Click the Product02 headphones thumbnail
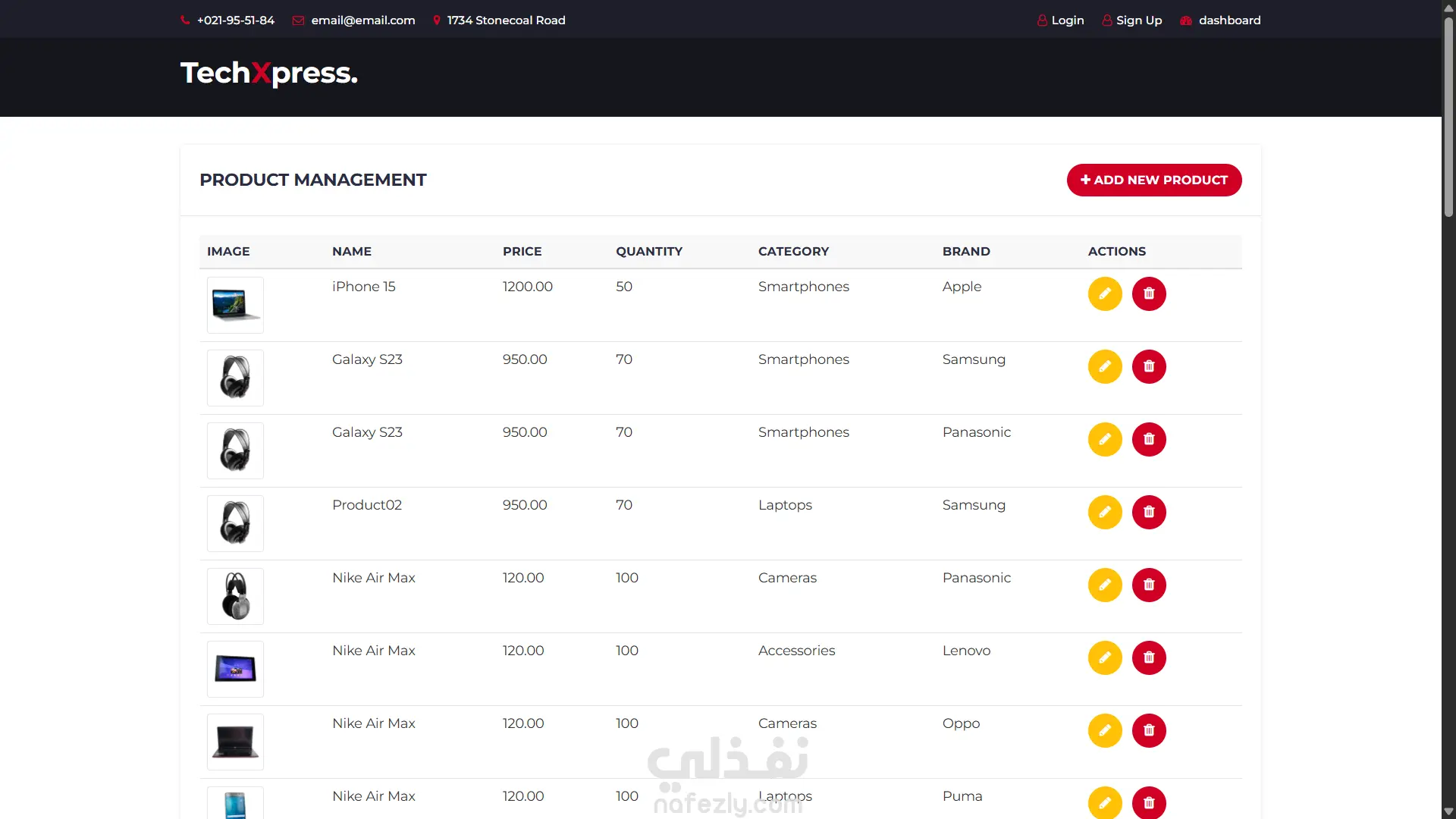The image size is (1456, 819). [x=235, y=523]
